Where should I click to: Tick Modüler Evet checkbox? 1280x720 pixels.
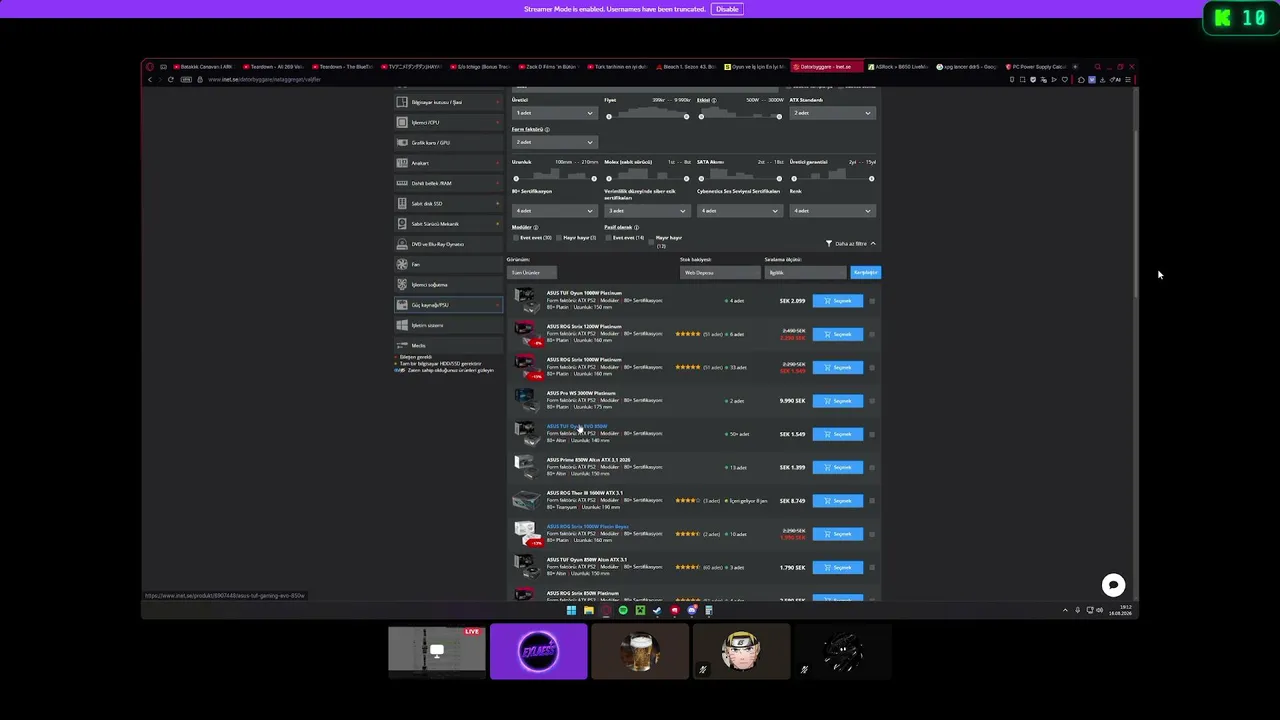click(x=516, y=238)
